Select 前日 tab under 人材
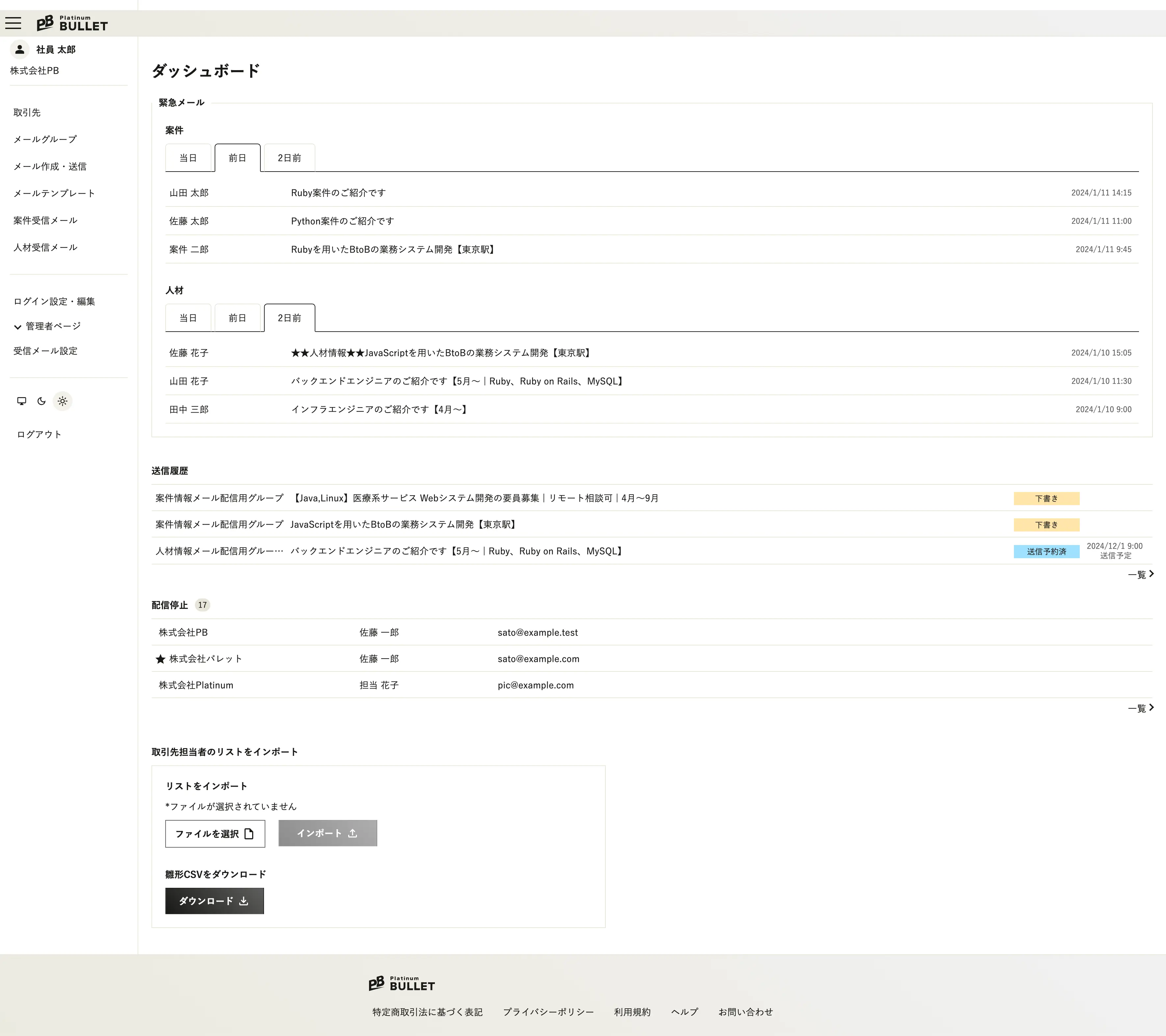This screenshot has width=1166, height=1036. [x=237, y=318]
